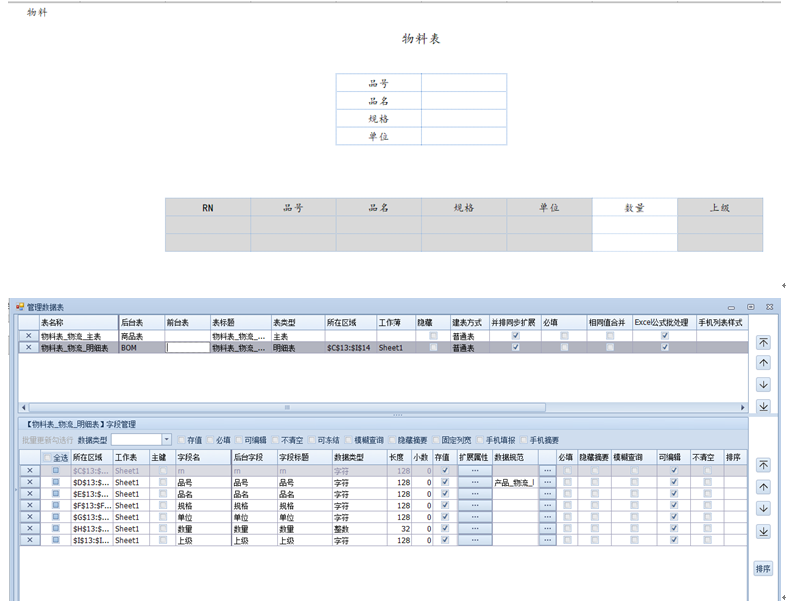The width and height of the screenshot is (786, 610).
Task: Open the 数据类型 dropdown
Action: (x=166, y=440)
